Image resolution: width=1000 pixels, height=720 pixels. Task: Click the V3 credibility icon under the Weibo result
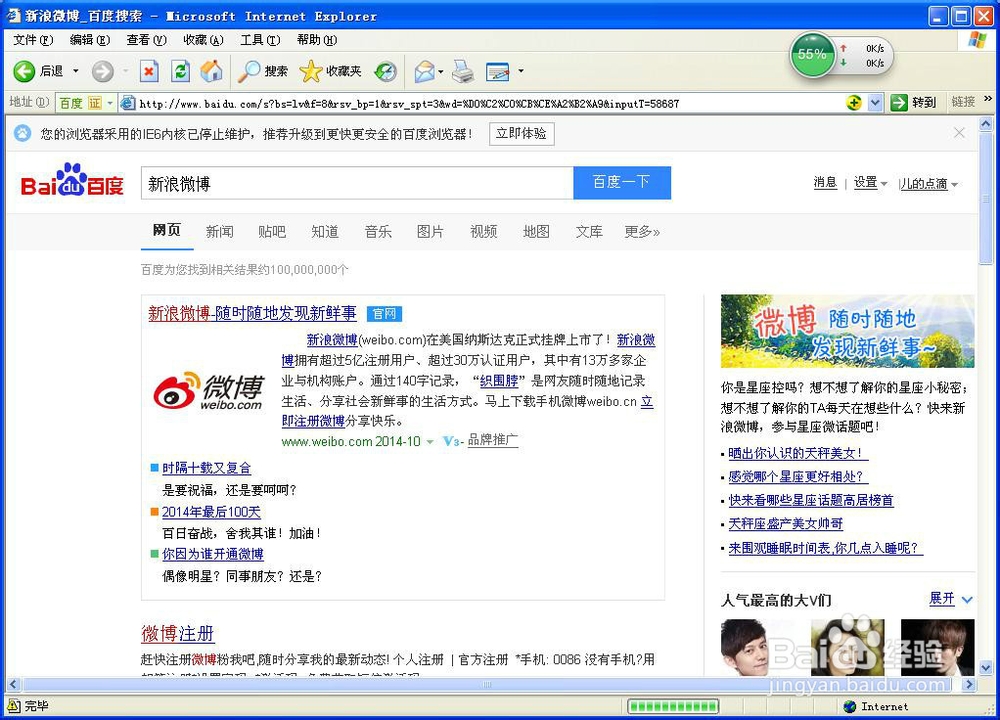pos(452,441)
